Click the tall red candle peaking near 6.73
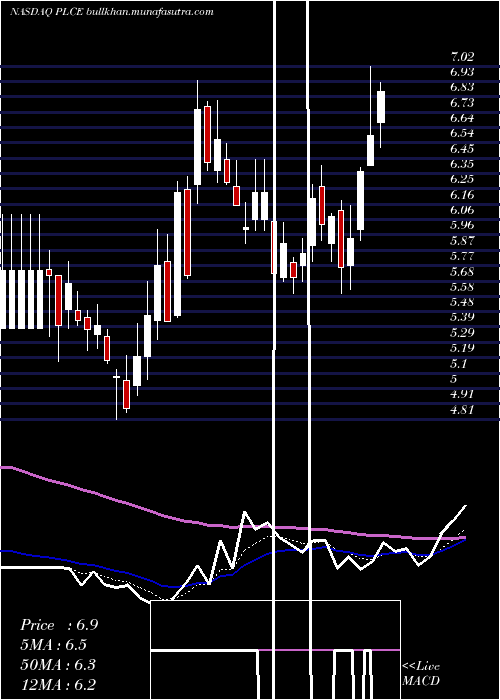This screenshot has height=700, width=500. click(x=208, y=134)
